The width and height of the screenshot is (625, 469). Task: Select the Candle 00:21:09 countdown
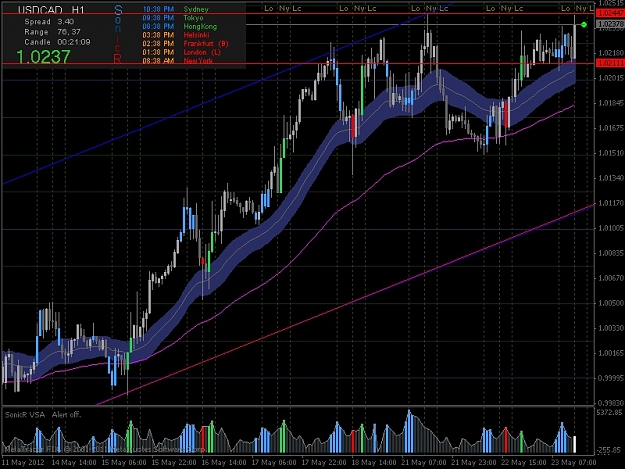point(57,42)
